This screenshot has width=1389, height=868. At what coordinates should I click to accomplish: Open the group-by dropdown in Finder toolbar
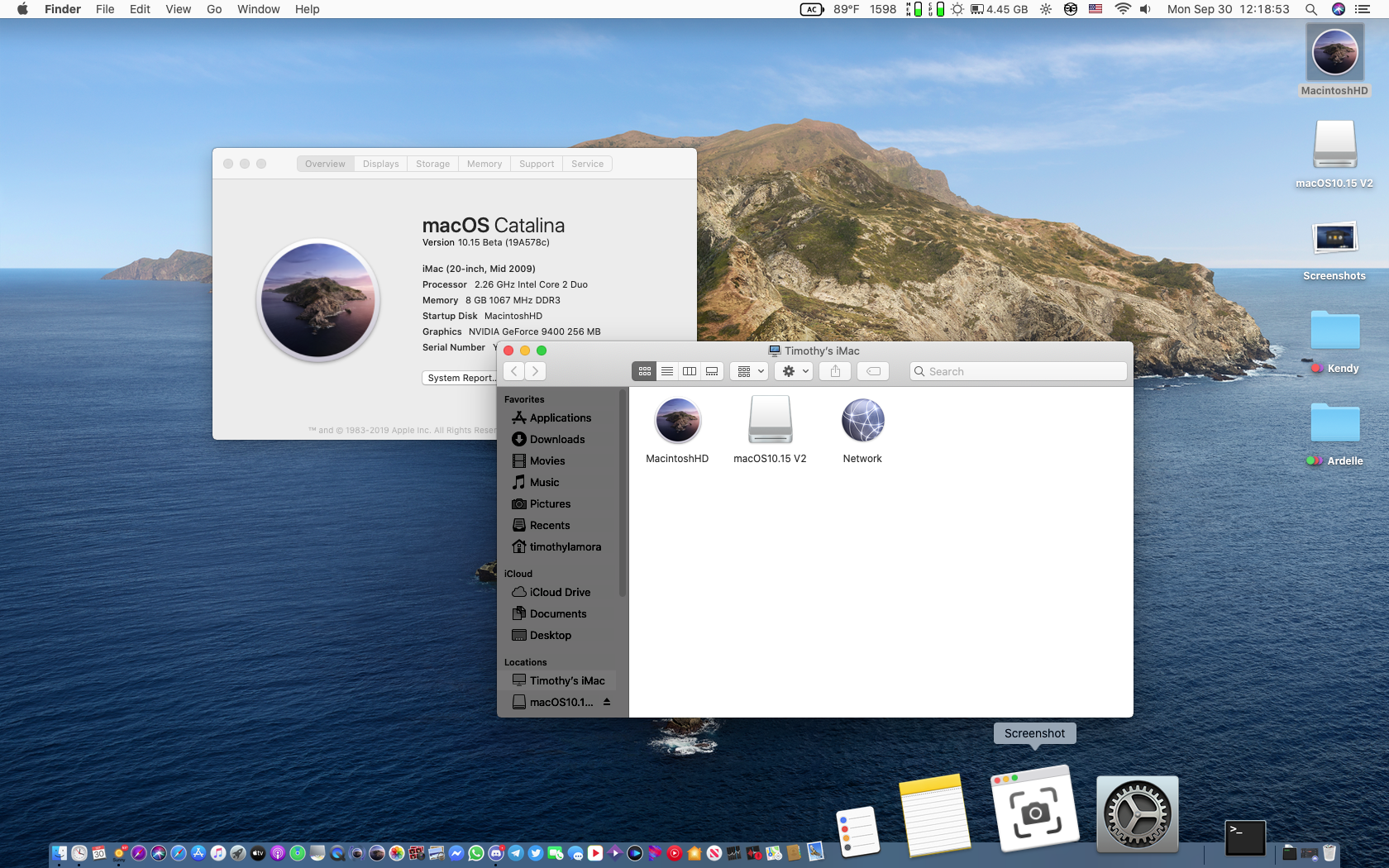[x=750, y=371]
